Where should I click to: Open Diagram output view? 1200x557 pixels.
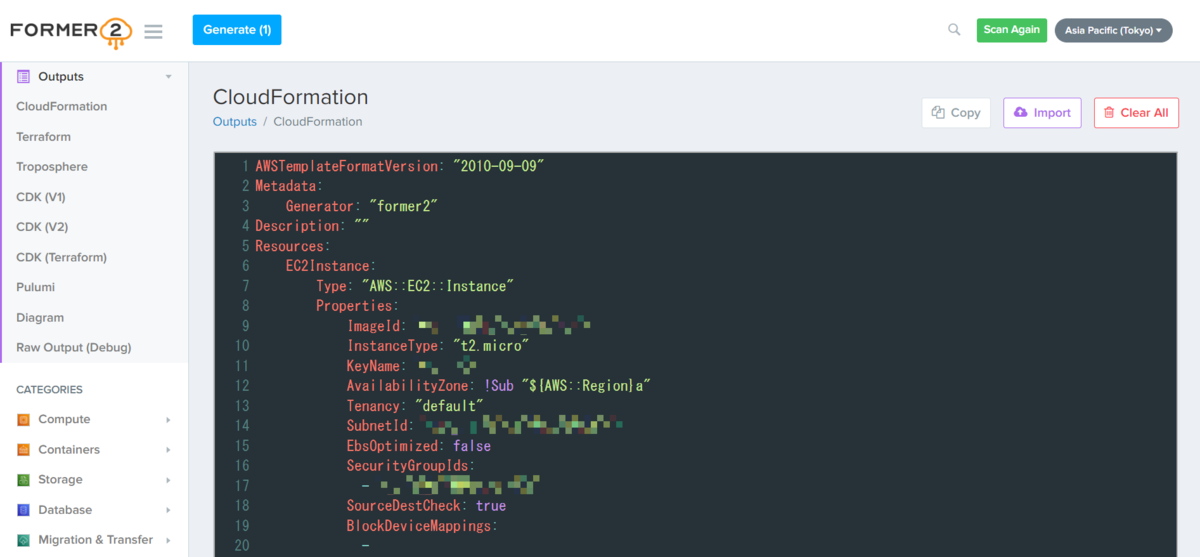tap(40, 317)
